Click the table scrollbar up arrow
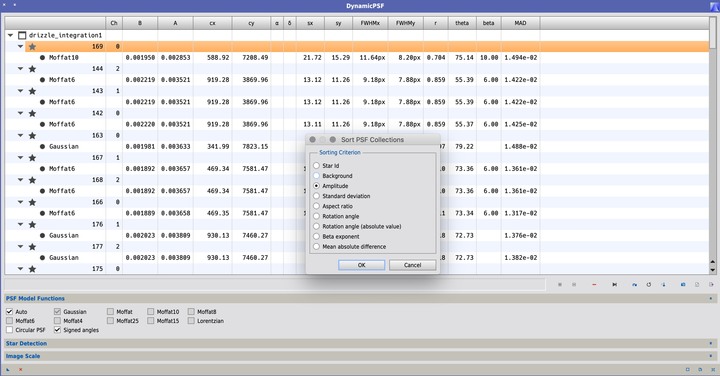Screen dimensions: 720x376 coord(713,262)
